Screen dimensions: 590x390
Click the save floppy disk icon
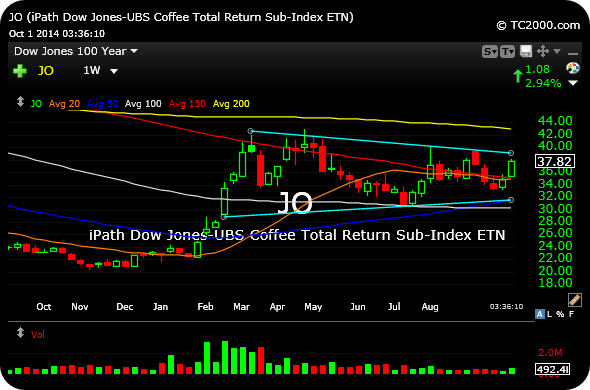[x=526, y=51]
